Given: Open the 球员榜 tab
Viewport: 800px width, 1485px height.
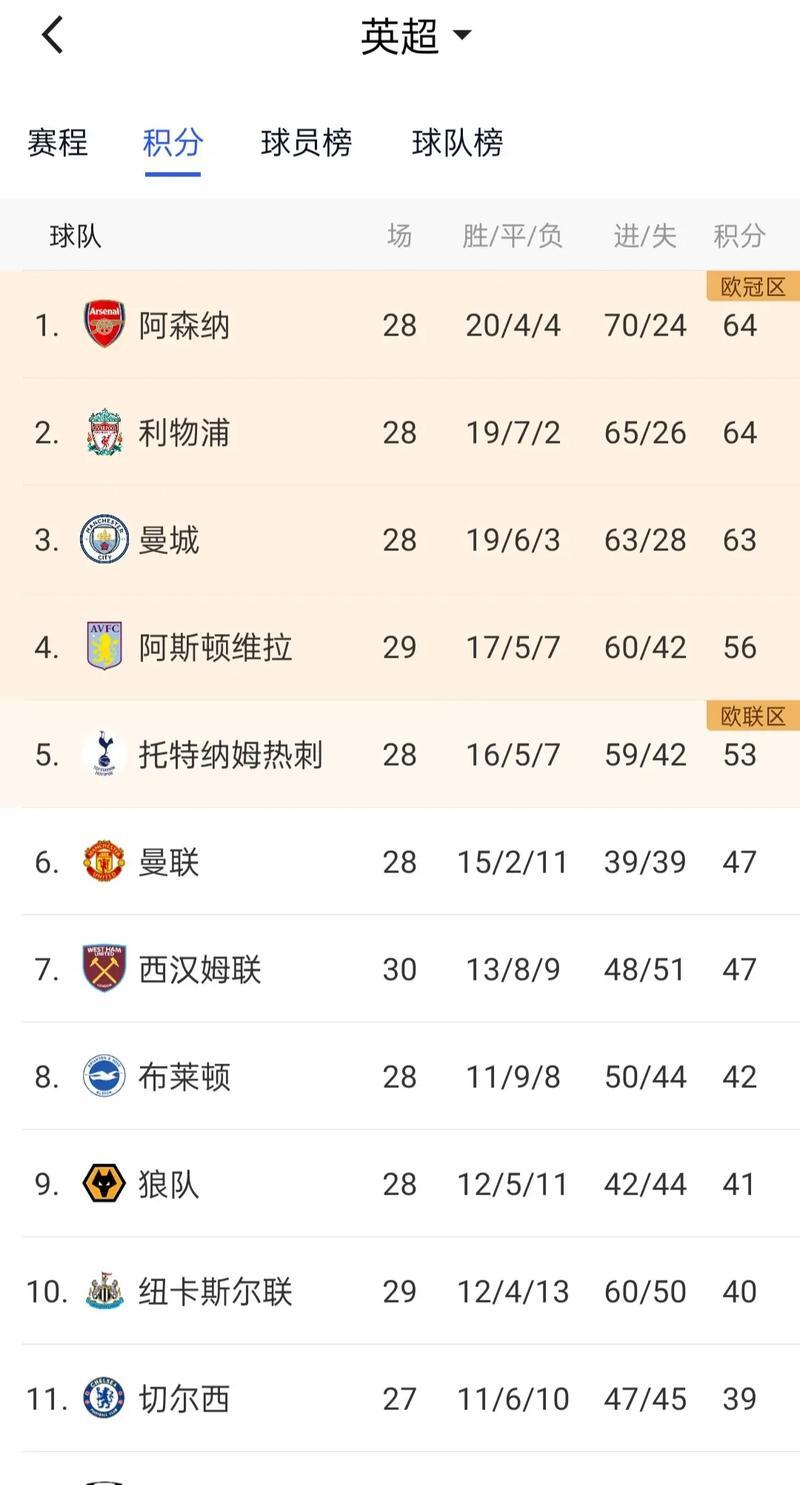Looking at the screenshot, I should tap(306, 143).
